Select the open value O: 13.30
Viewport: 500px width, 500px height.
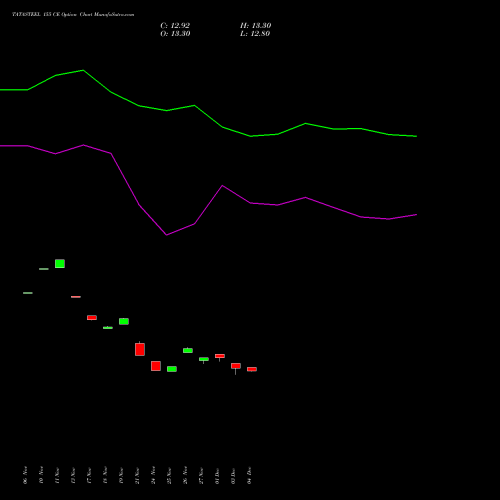pyautogui.click(x=175, y=34)
